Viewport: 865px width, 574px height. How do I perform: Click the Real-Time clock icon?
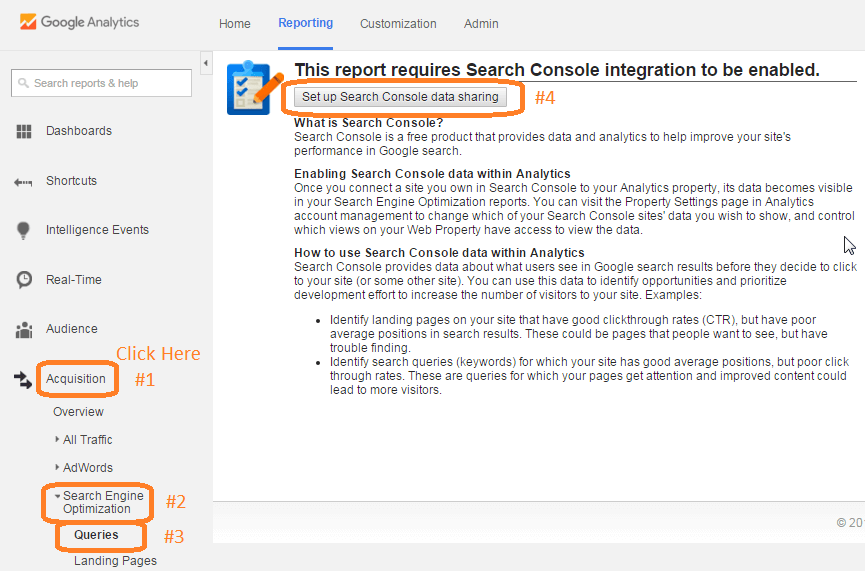coord(24,280)
